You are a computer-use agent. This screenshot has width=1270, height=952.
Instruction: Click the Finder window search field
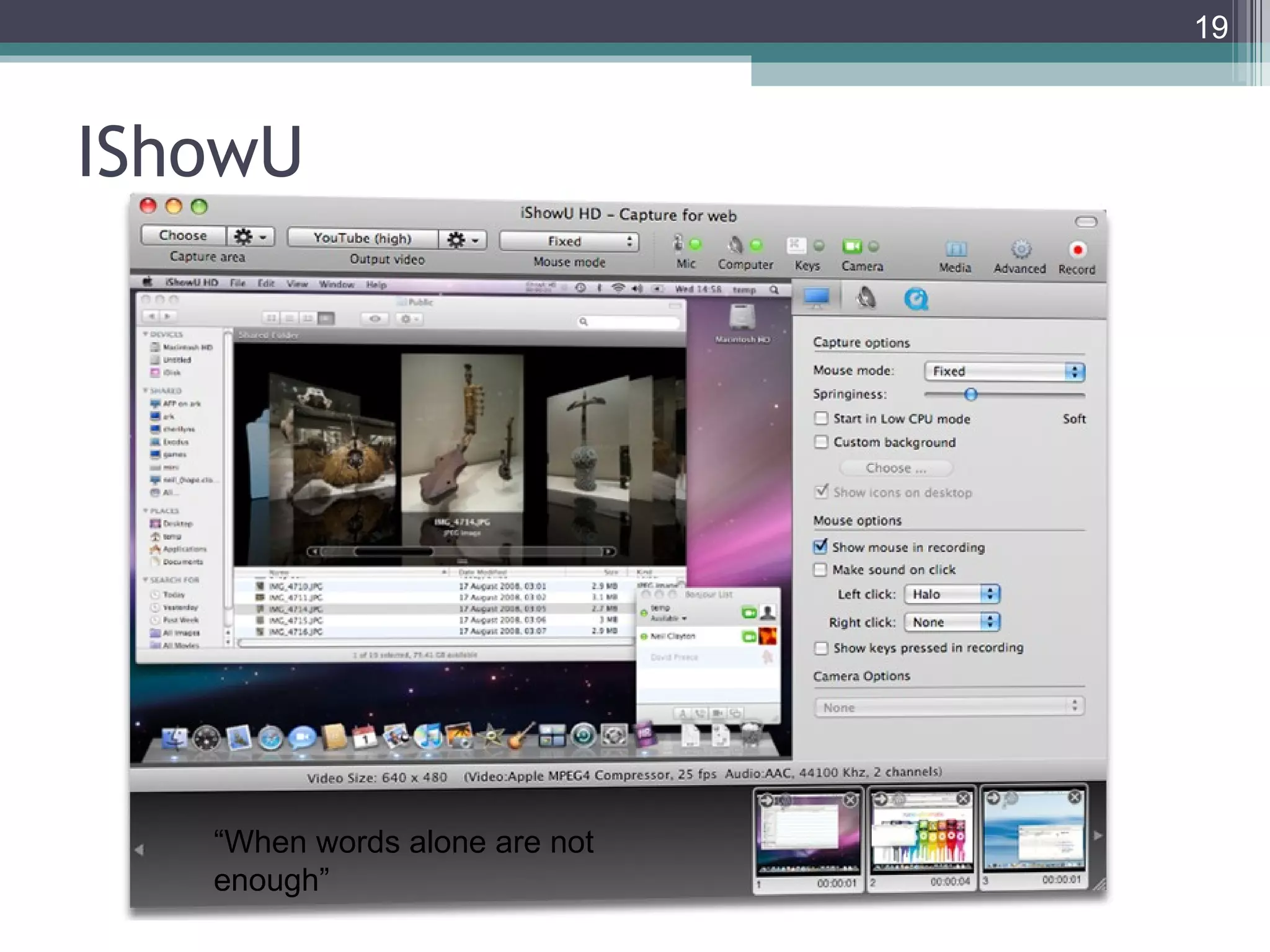click(628, 322)
